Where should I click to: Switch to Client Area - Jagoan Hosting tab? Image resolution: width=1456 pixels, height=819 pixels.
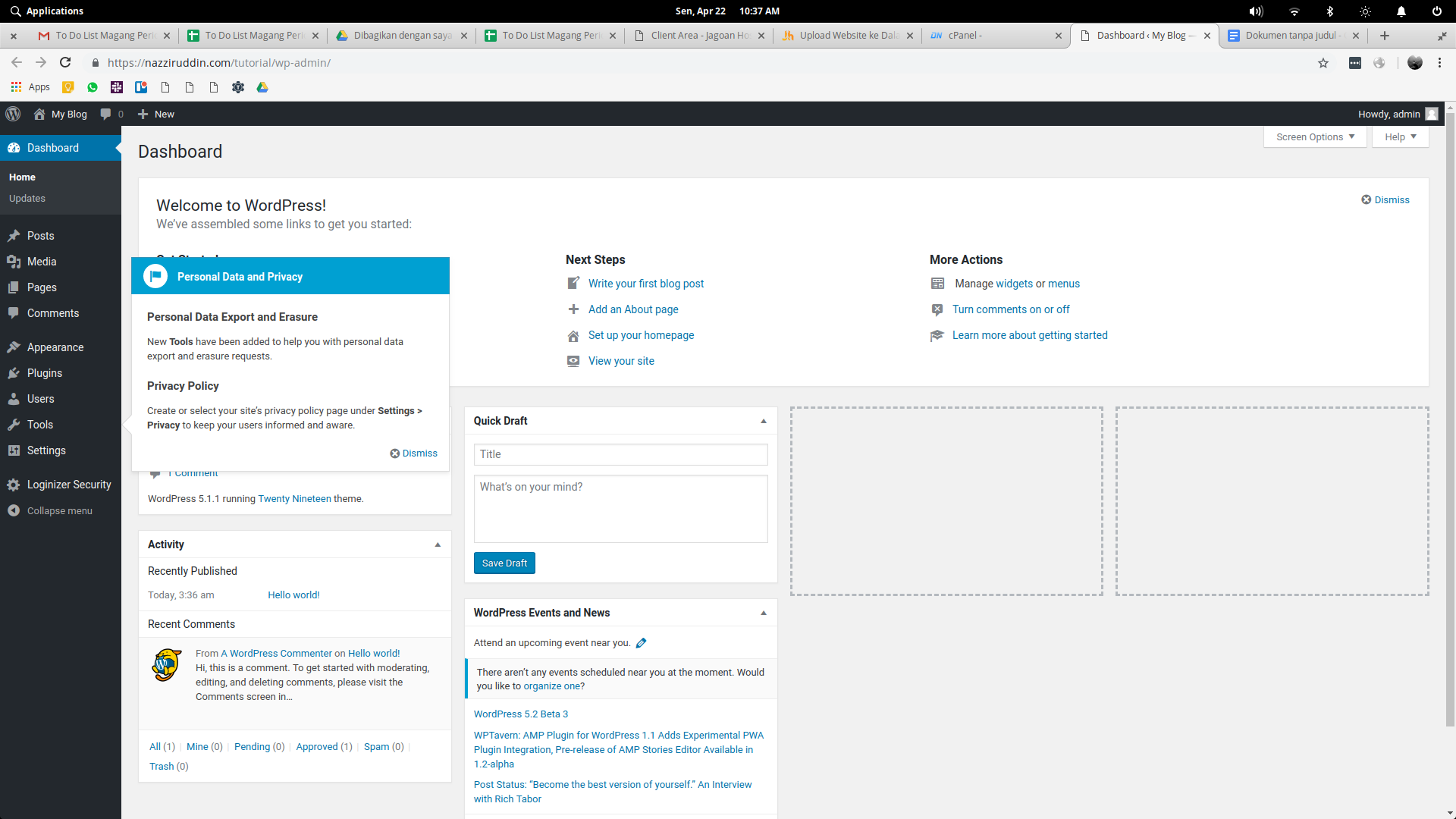click(x=698, y=36)
